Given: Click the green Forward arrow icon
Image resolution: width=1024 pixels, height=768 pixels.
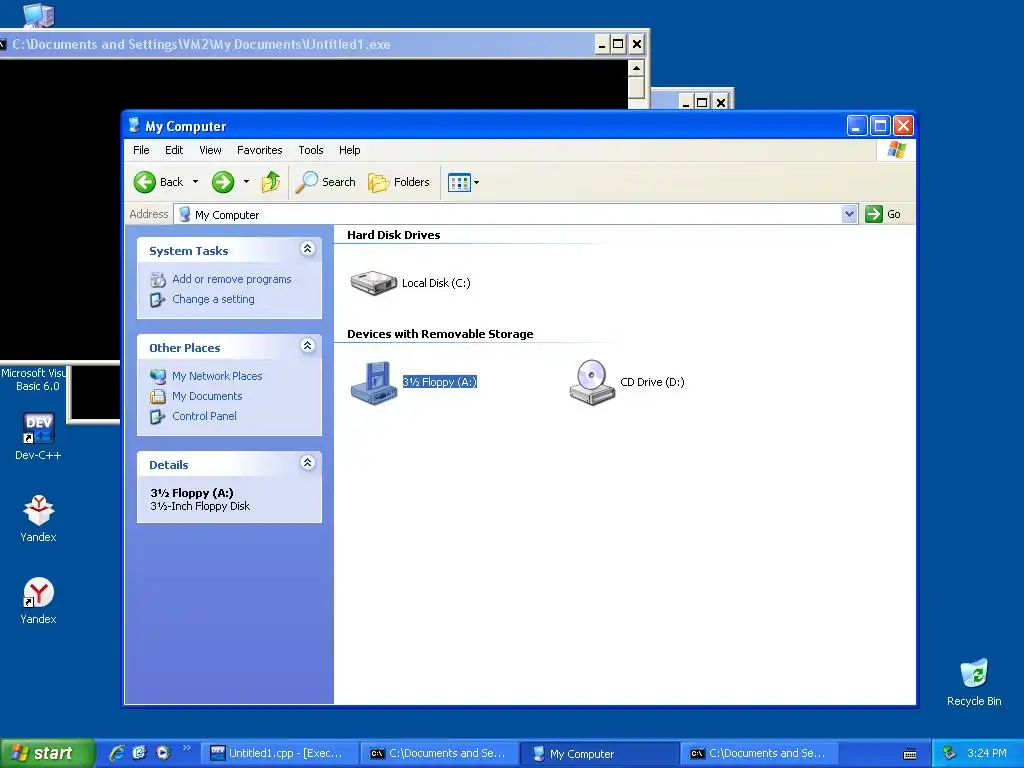Looking at the screenshot, I should click(223, 182).
